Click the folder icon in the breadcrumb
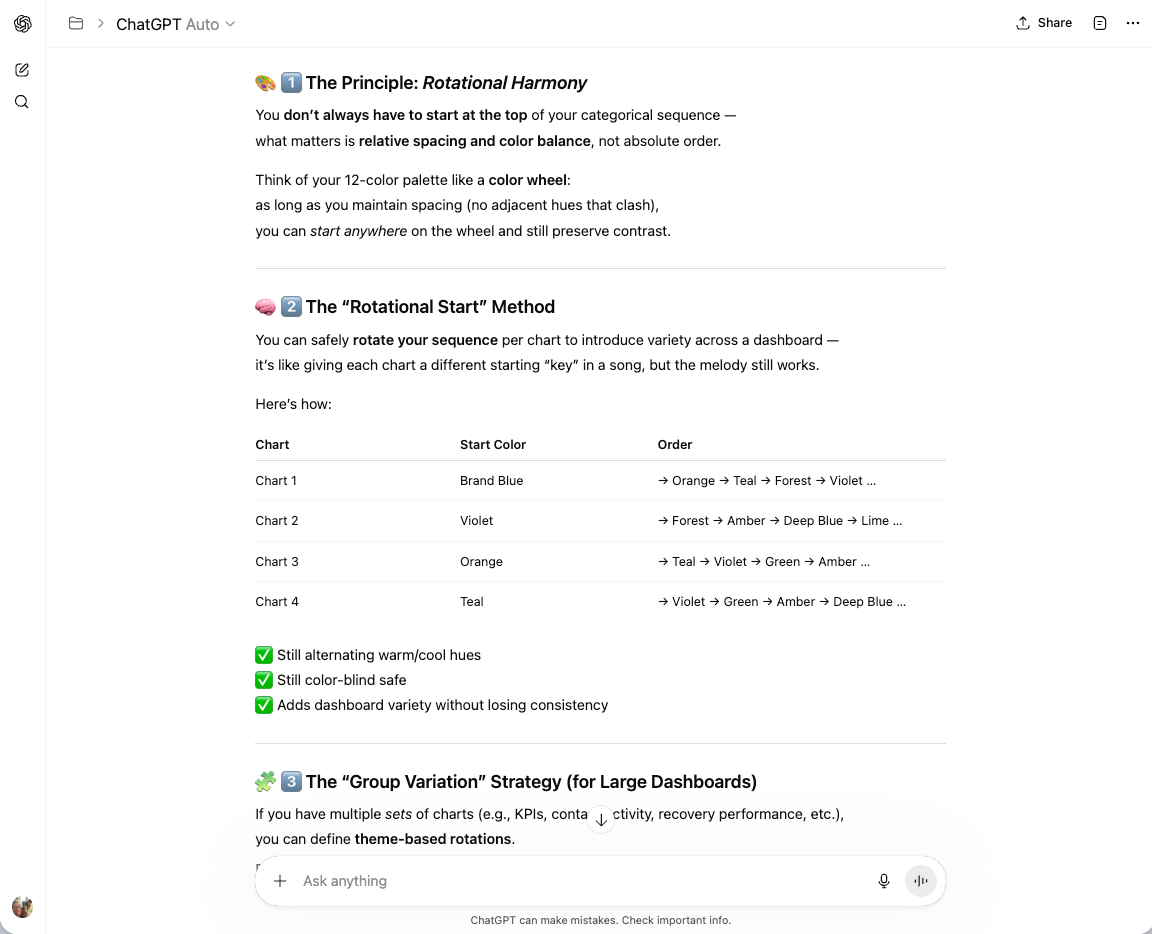Viewport: 1152px width, 934px height. 76,23
